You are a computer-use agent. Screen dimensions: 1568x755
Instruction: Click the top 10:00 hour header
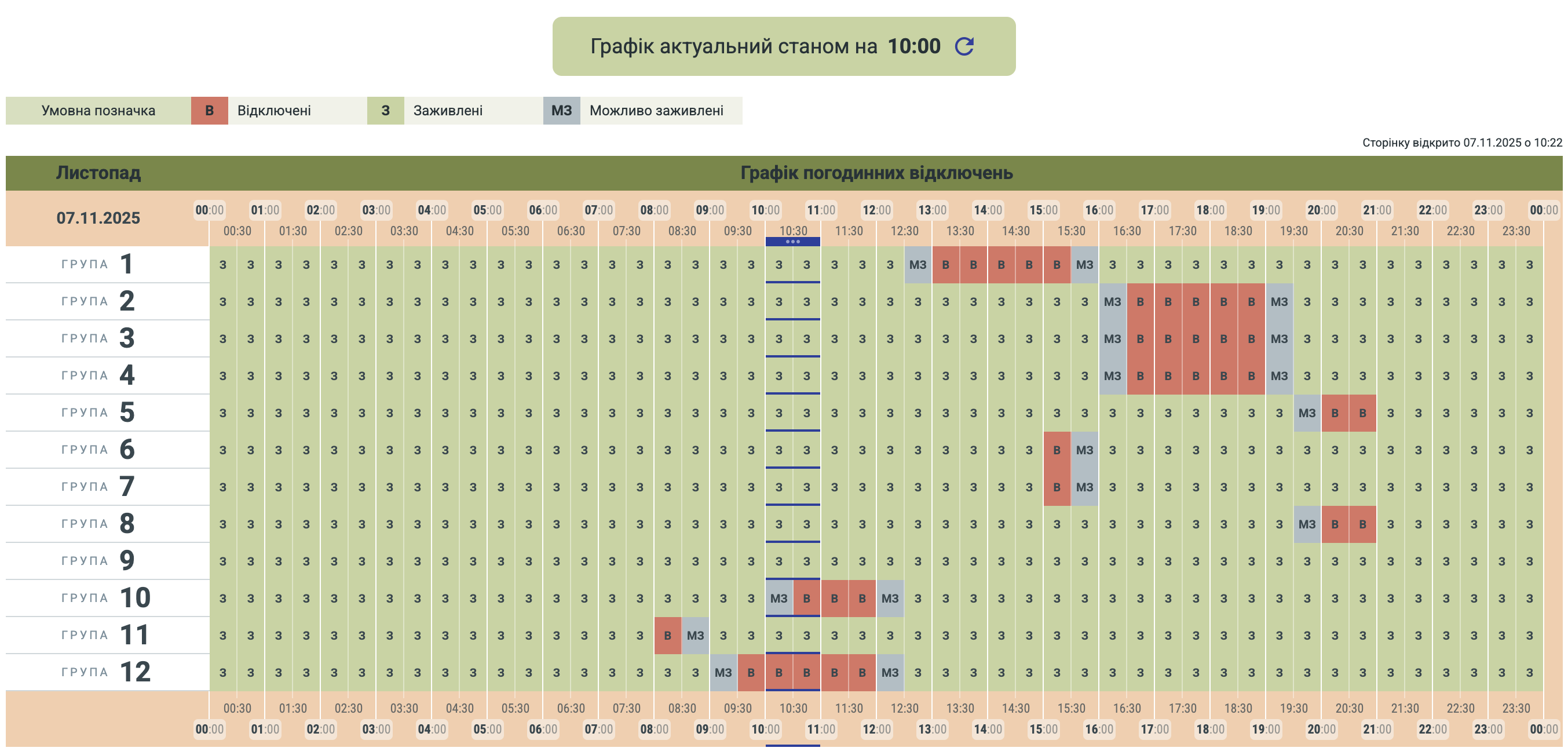coord(765,210)
